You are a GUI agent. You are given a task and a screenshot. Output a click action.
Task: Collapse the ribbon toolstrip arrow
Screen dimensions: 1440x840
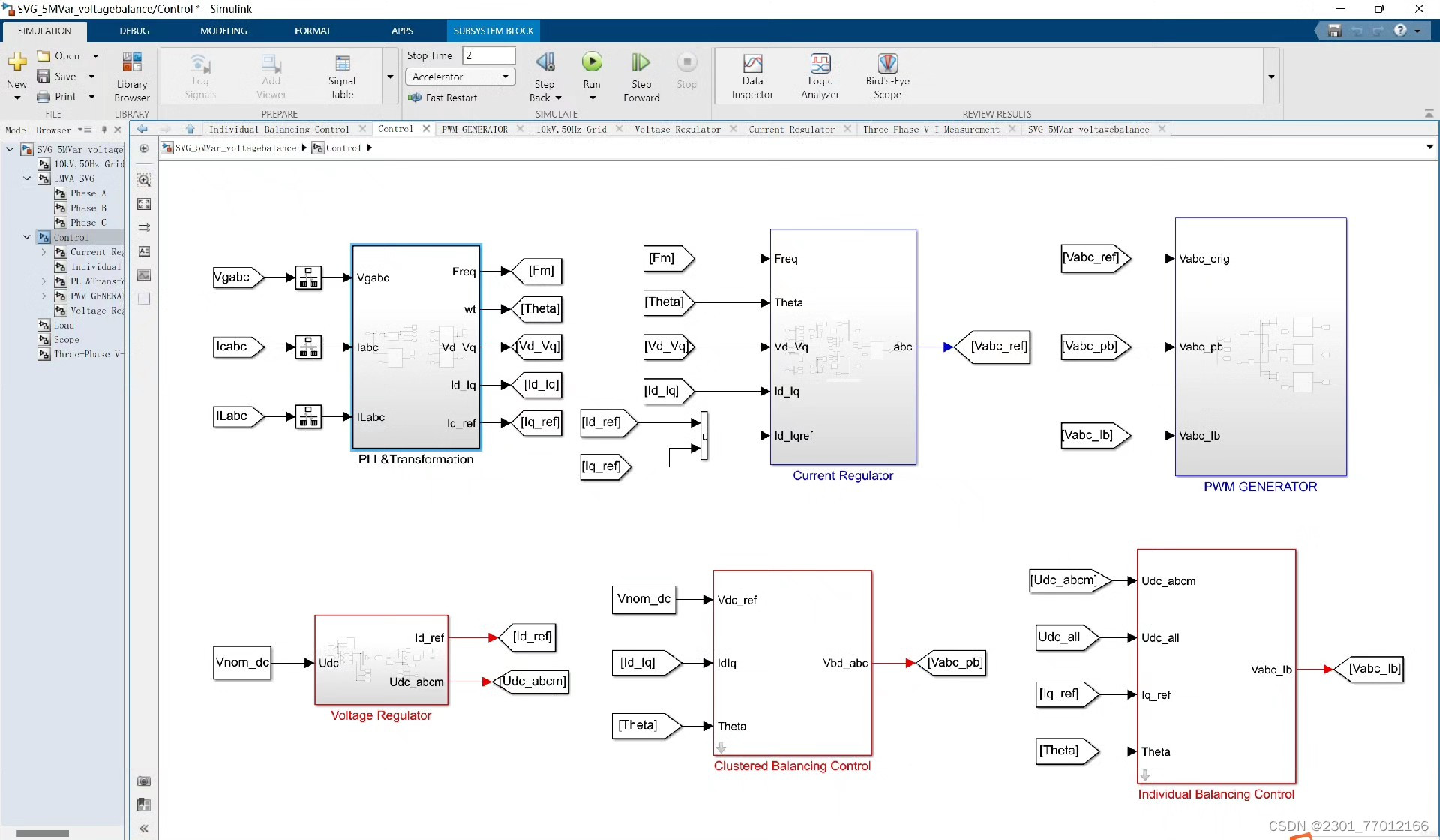click(1429, 113)
